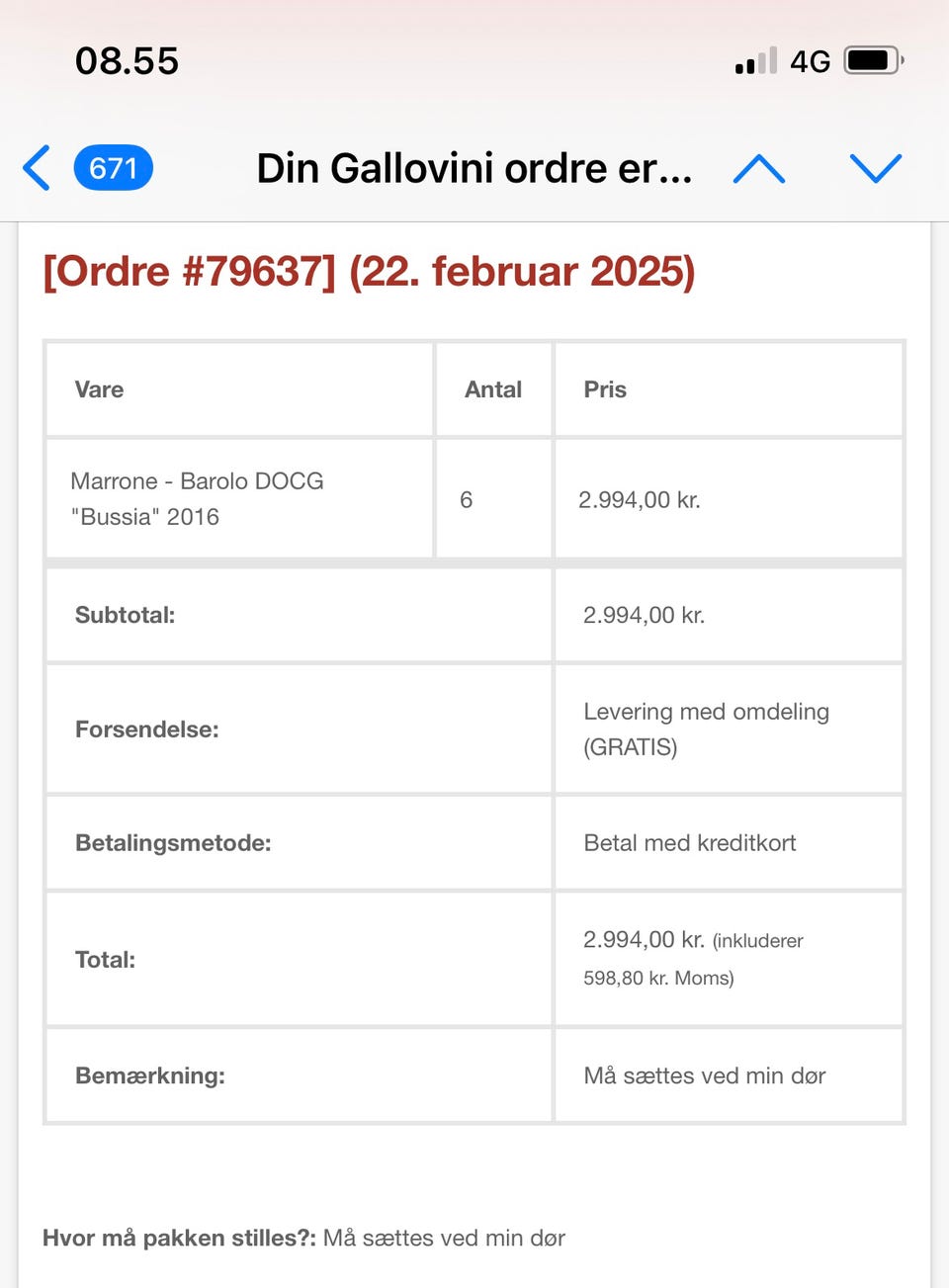Image resolution: width=949 pixels, height=1288 pixels.
Task: Tap the Antal column header
Action: pos(492,389)
